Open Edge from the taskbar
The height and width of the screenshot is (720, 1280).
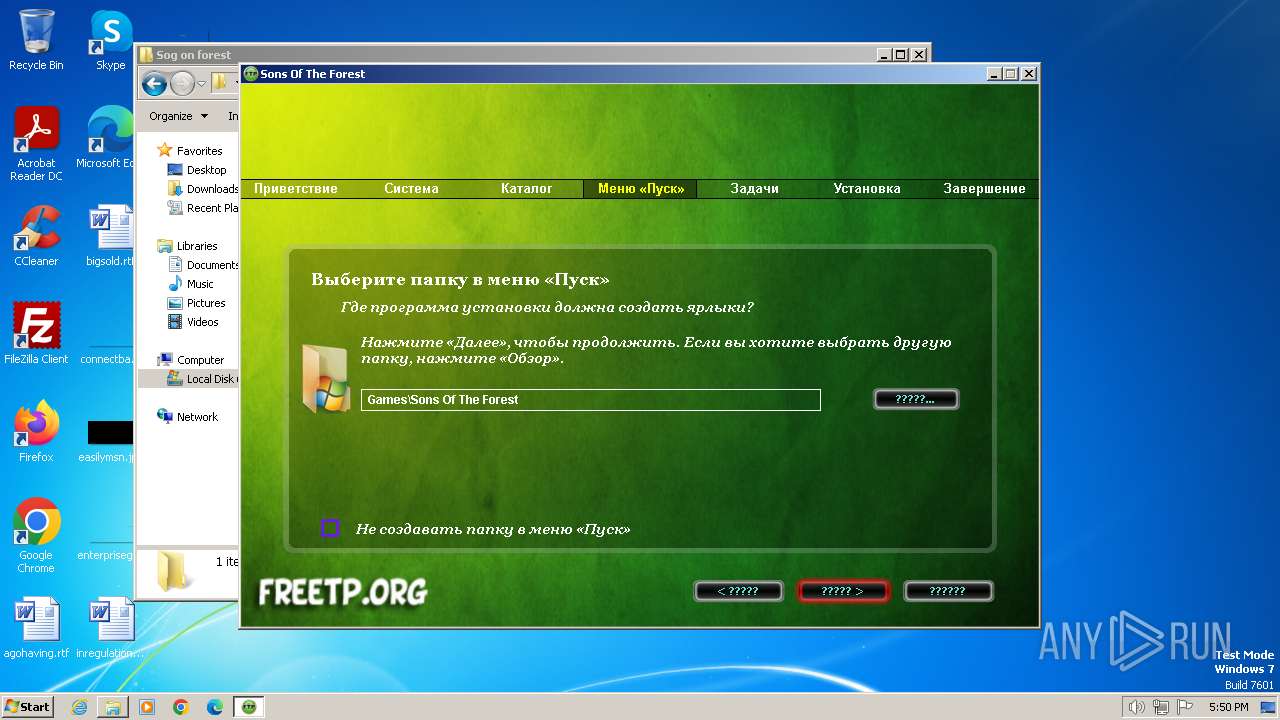[x=215, y=707]
